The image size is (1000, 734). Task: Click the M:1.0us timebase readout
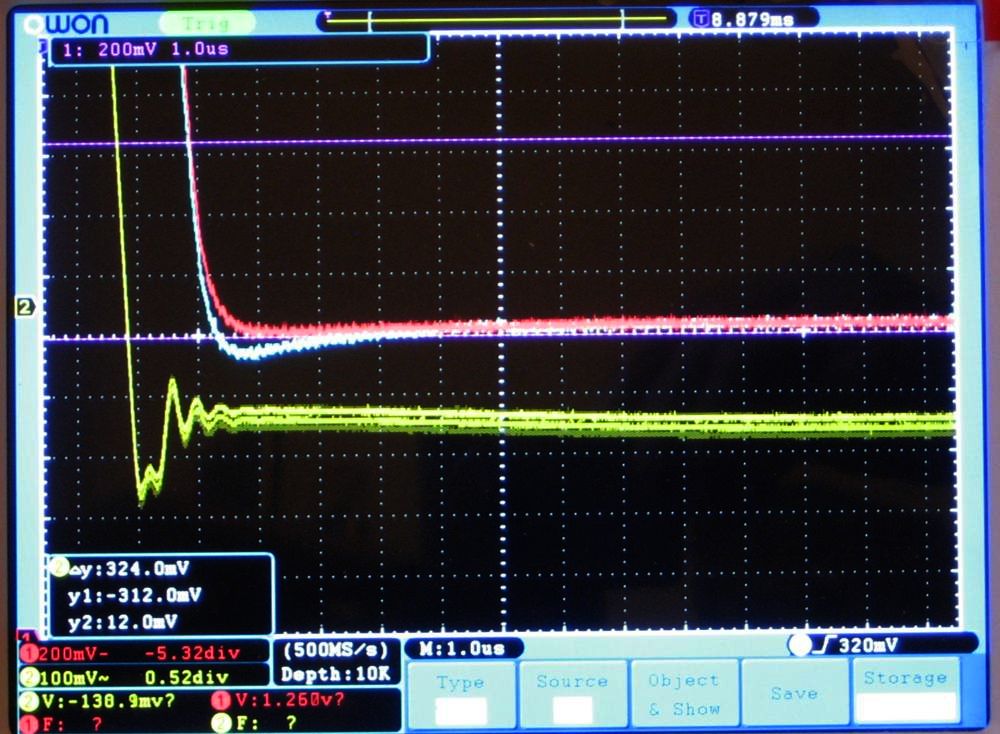click(x=463, y=649)
